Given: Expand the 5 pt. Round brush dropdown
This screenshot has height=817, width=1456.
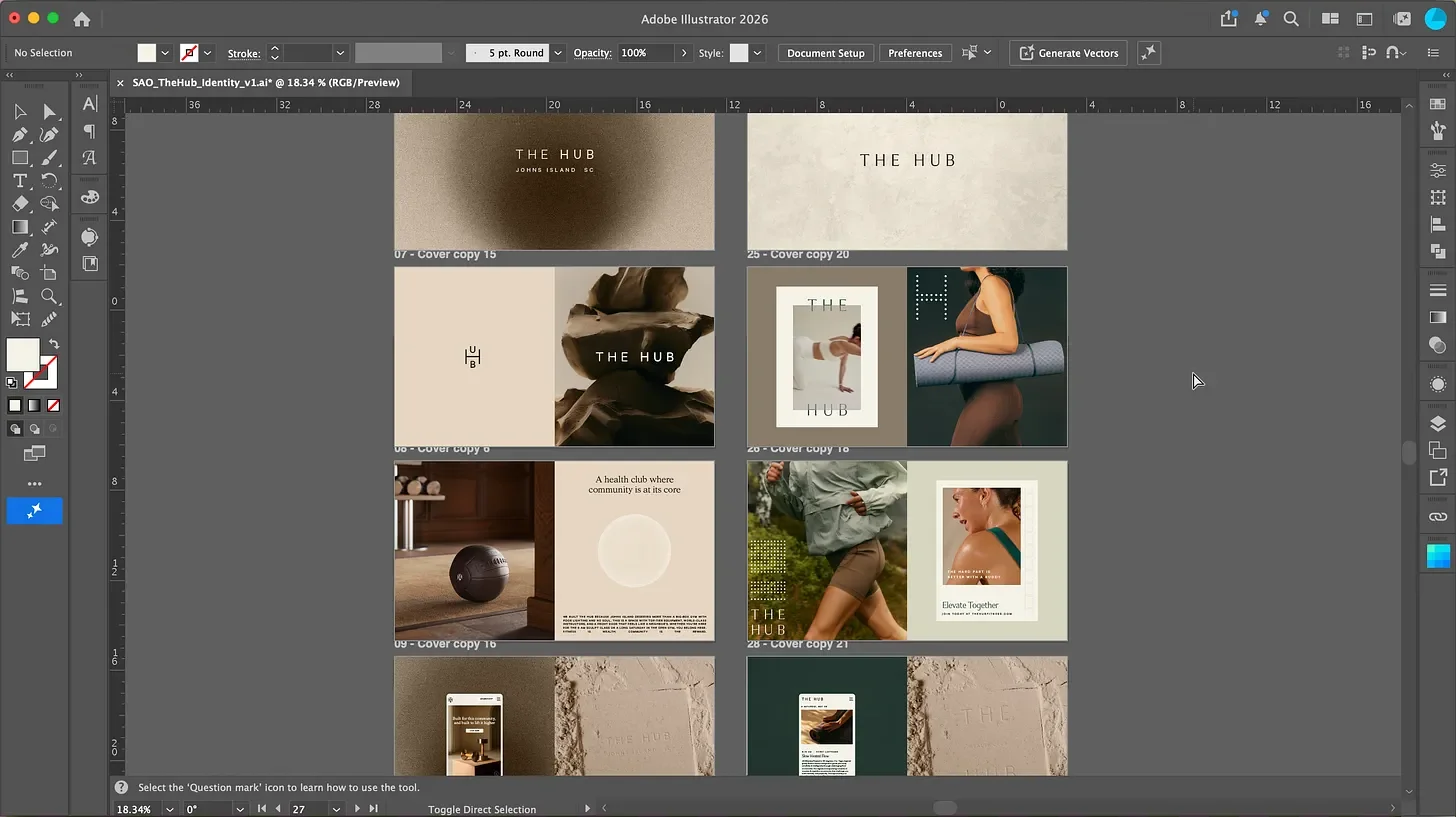Looking at the screenshot, I should pos(558,53).
